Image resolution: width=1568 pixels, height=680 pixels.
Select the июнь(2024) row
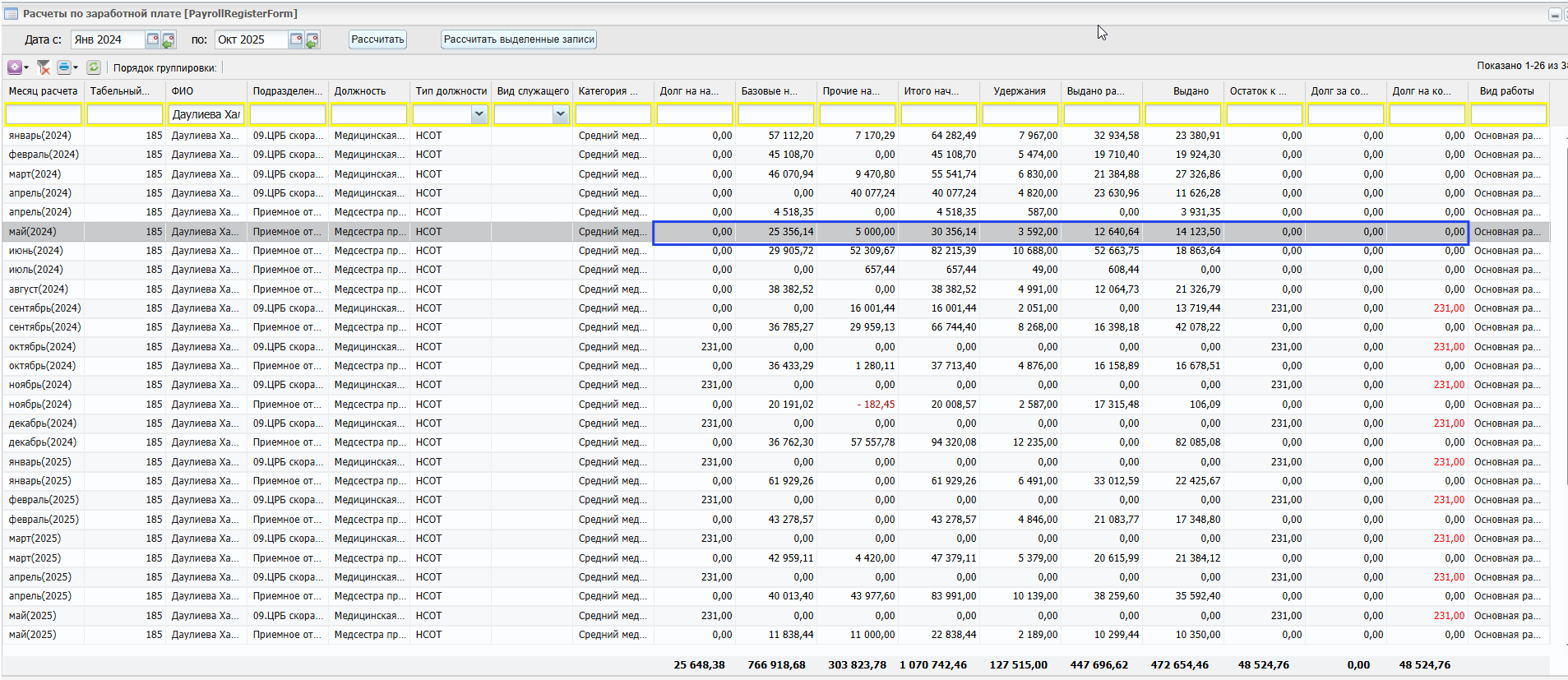point(36,251)
